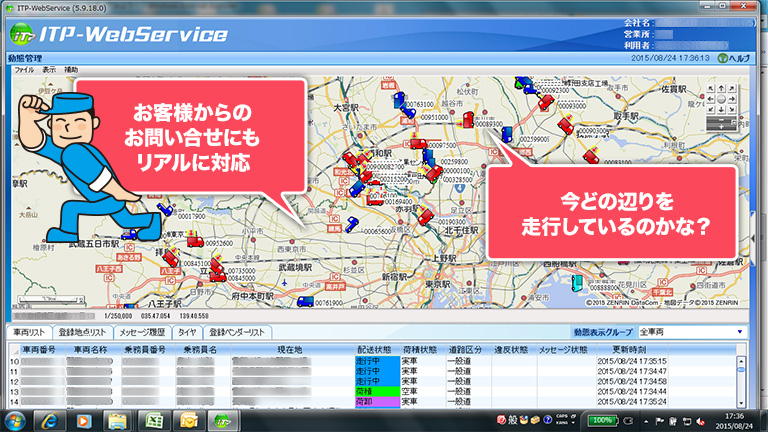Switch to タイヤ tab
The height and width of the screenshot is (432, 768).
coord(187,332)
